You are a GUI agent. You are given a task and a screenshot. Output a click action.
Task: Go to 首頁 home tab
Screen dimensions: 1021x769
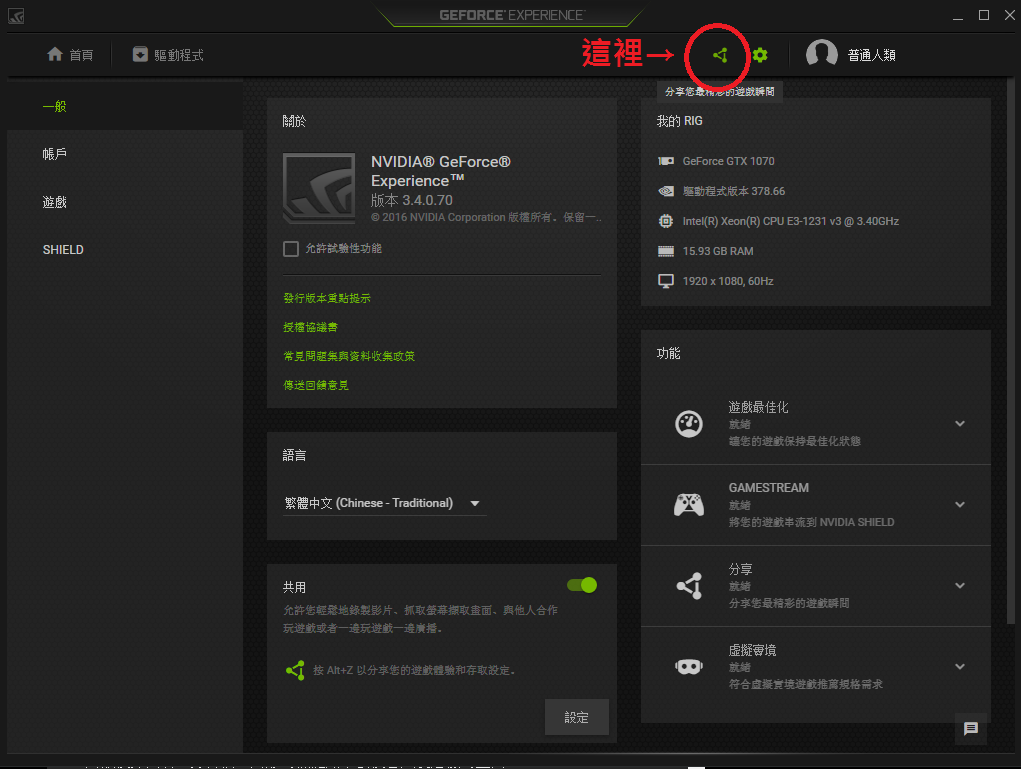coord(70,55)
